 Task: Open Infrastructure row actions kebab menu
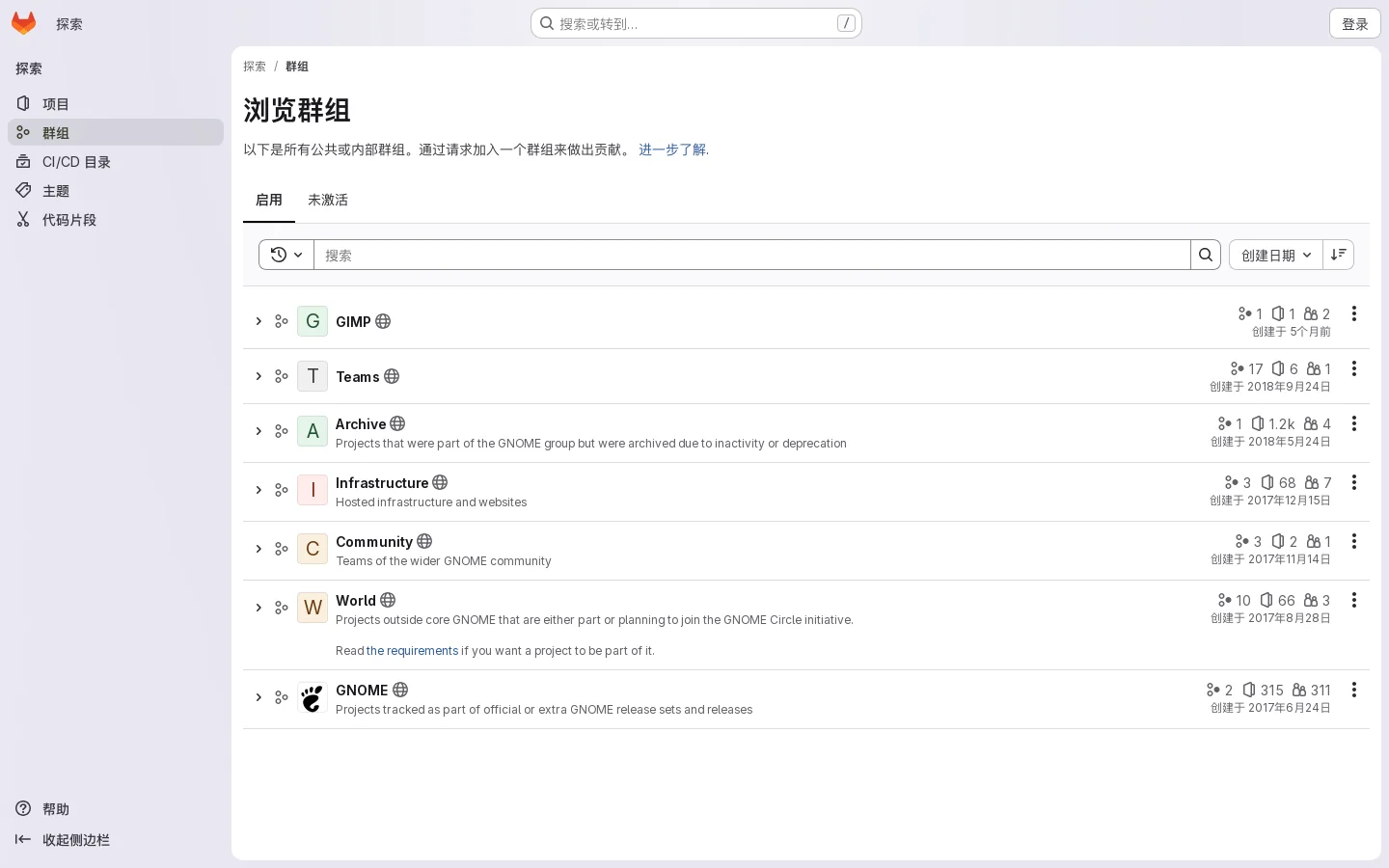point(1354,482)
